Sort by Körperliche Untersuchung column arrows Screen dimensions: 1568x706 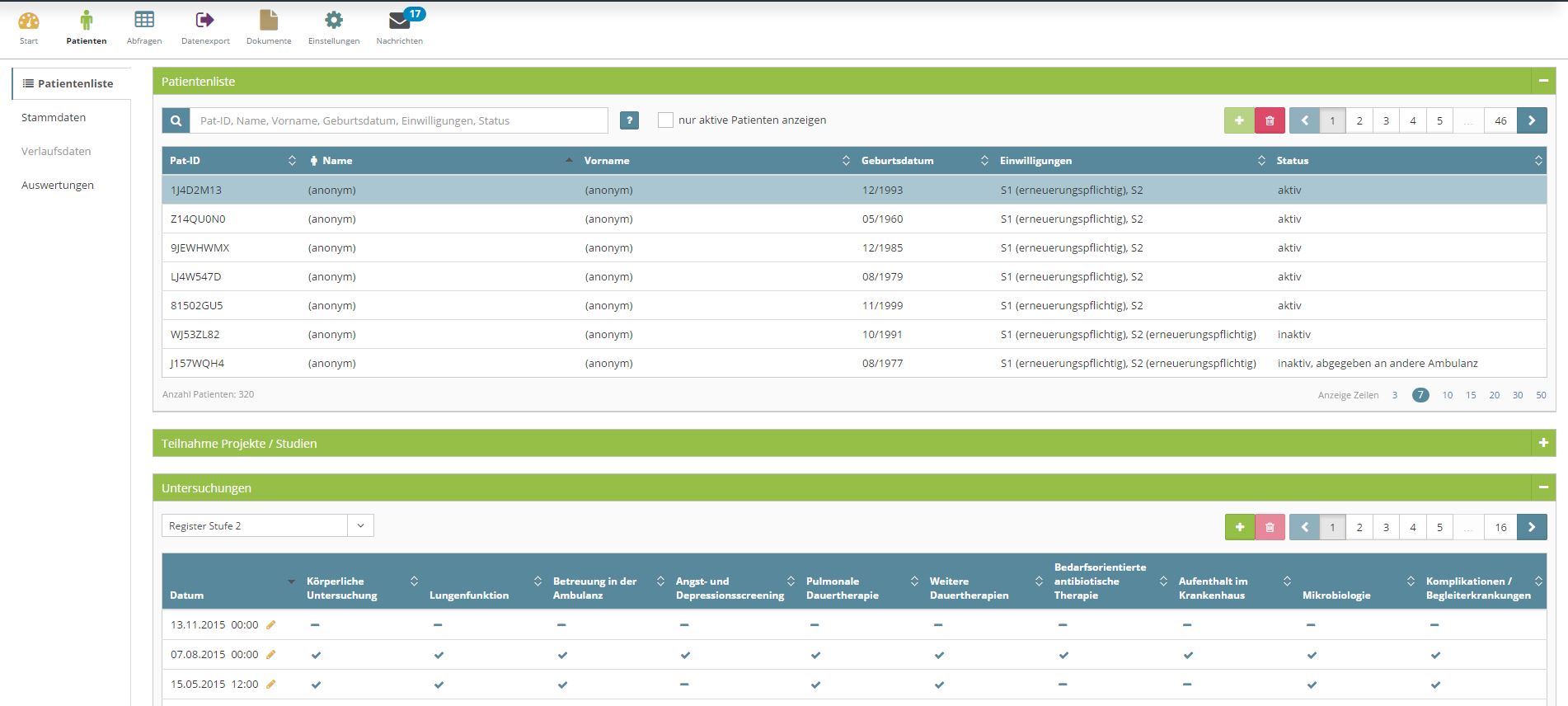click(x=414, y=581)
